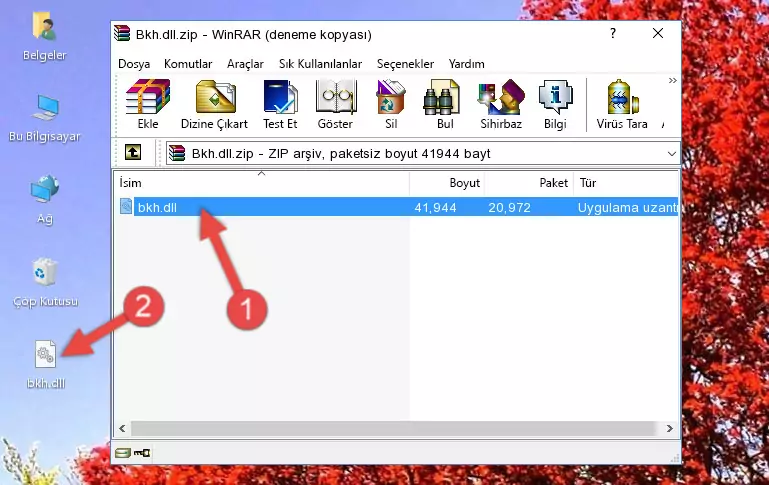Click the 20,972 packed size value

(x=509, y=207)
